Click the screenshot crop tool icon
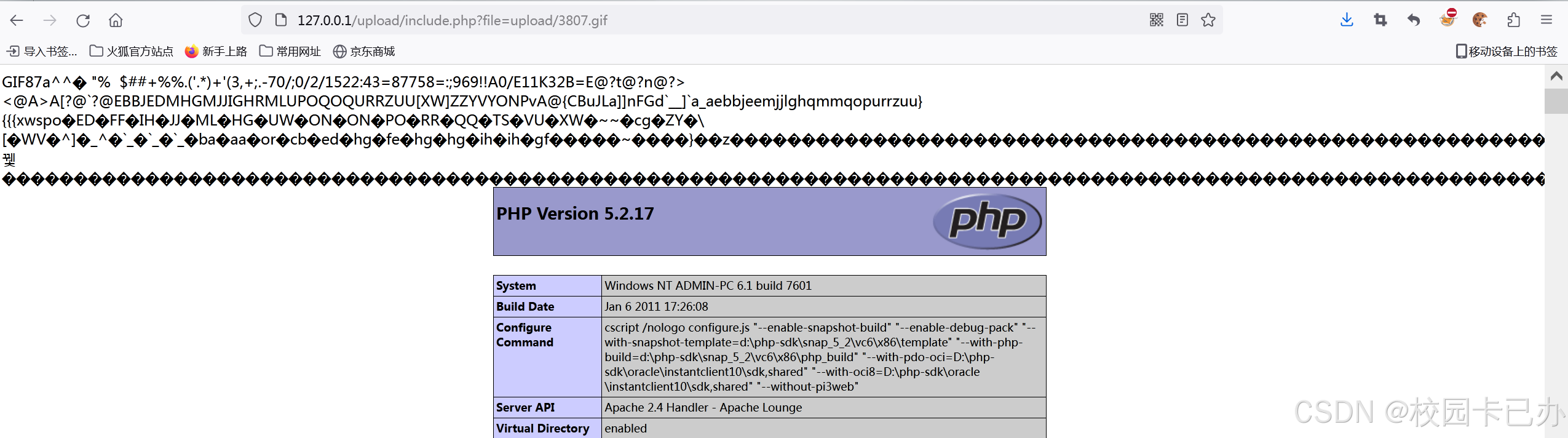The height and width of the screenshot is (438, 1568). [x=1380, y=20]
